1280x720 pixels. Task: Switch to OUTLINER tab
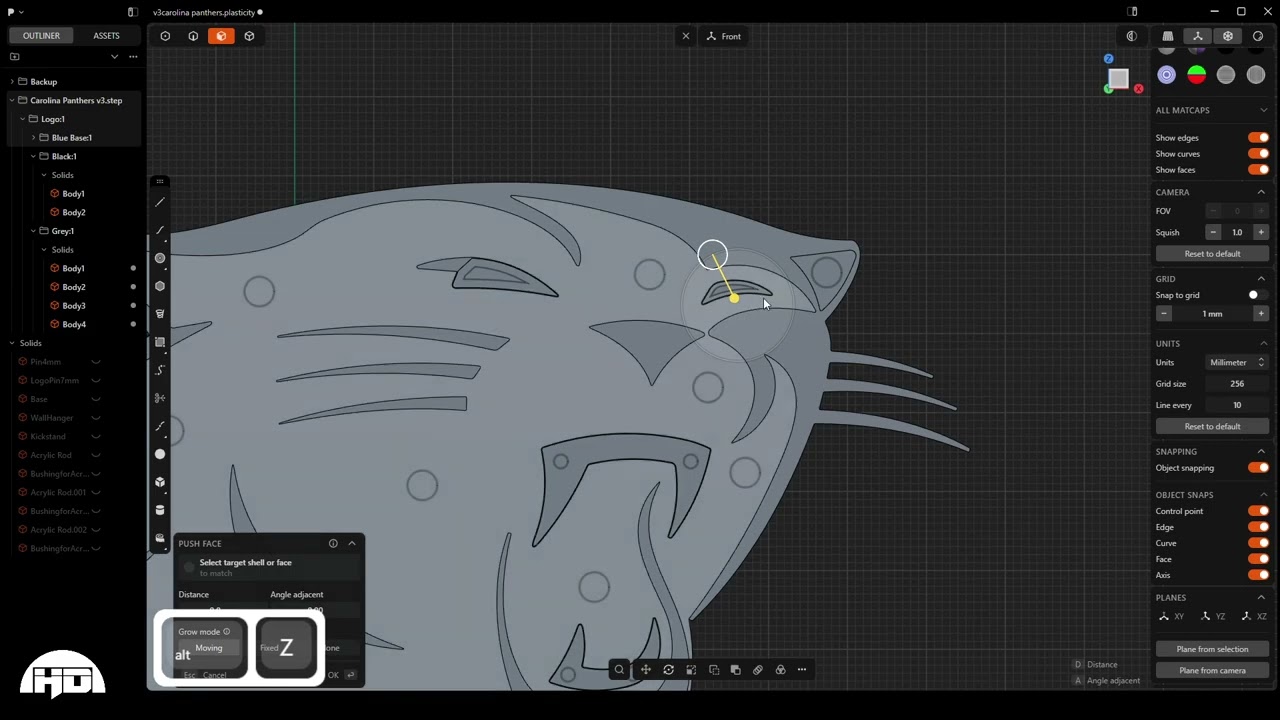[41, 36]
